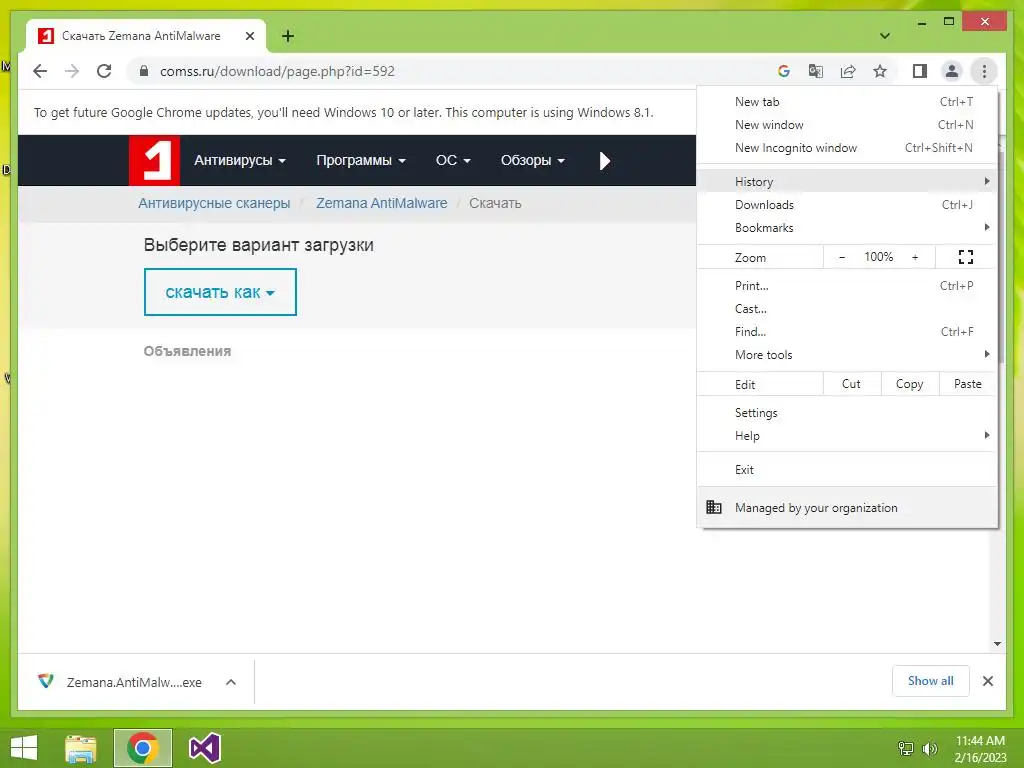Dismiss the downloads bar
1024x768 pixels.
pyautogui.click(x=987, y=681)
